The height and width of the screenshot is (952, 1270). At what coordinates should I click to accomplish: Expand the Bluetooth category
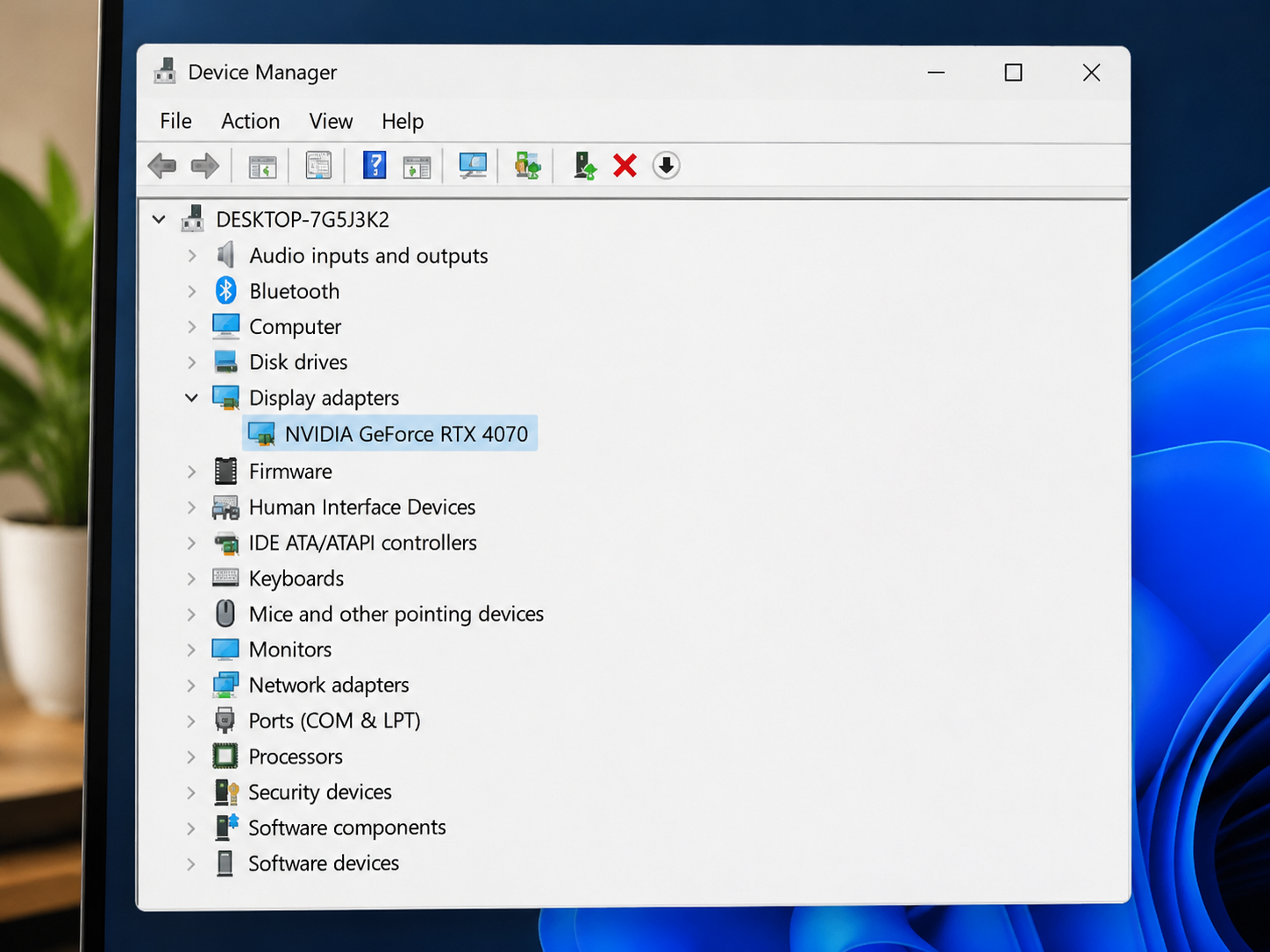(192, 291)
